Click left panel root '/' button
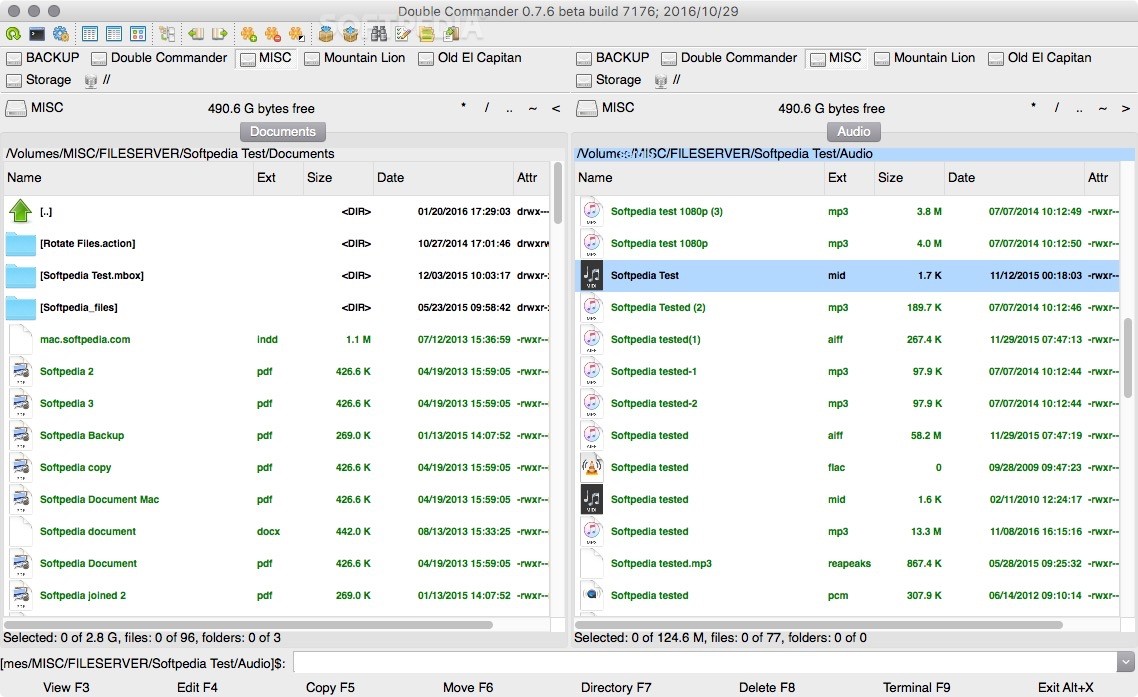Viewport: 1138px width, 697px height. pos(486,108)
